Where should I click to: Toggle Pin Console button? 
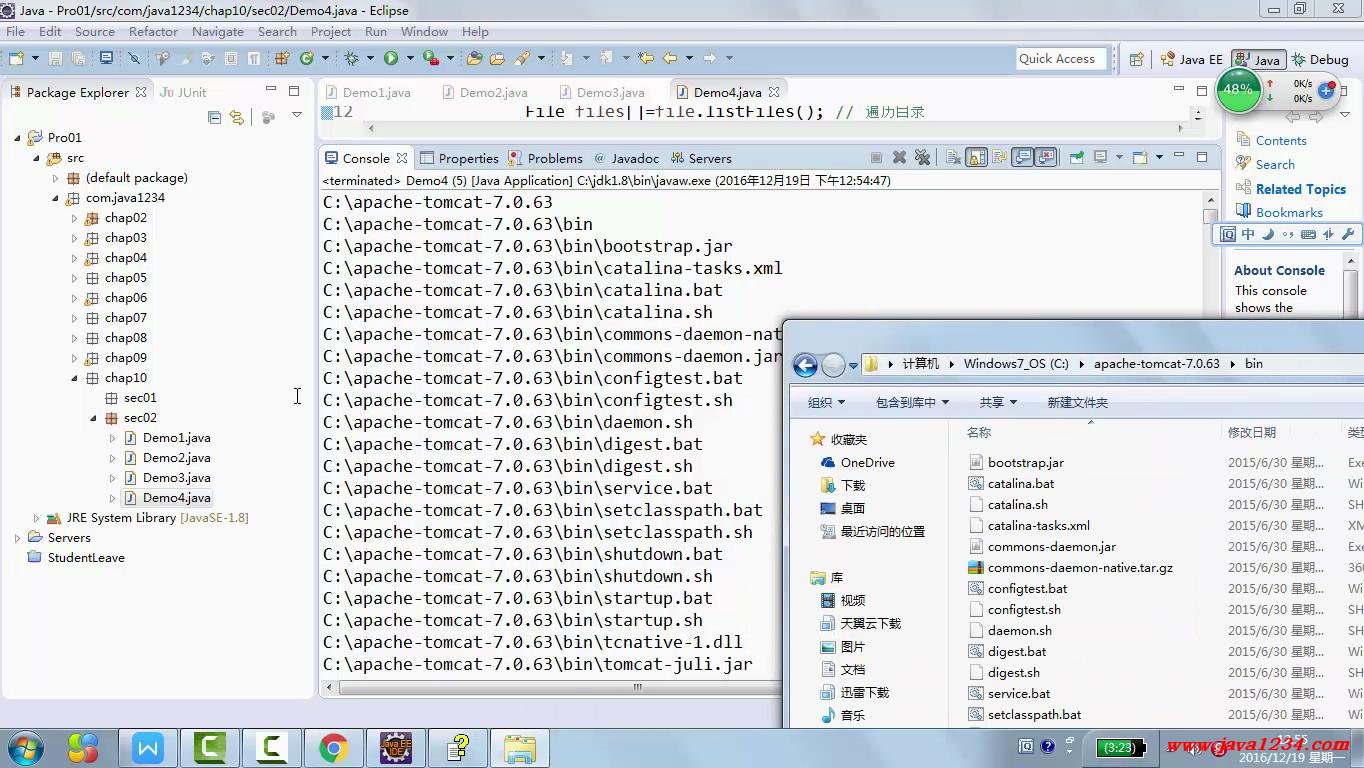pos(1076,157)
